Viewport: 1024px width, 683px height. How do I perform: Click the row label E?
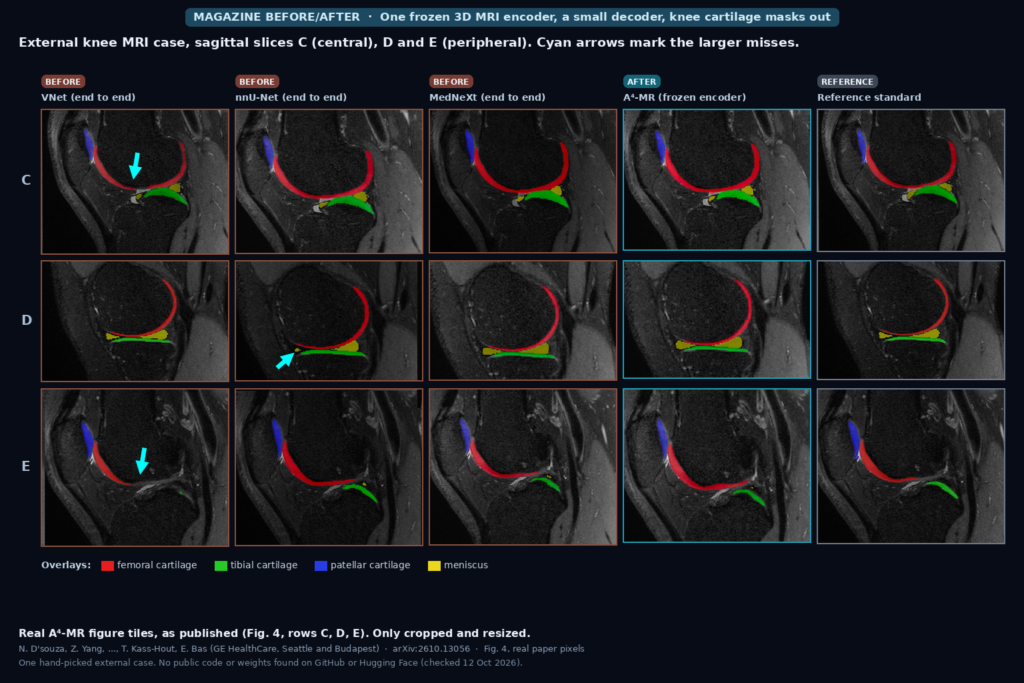pyautogui.click(x=26, y=466)
